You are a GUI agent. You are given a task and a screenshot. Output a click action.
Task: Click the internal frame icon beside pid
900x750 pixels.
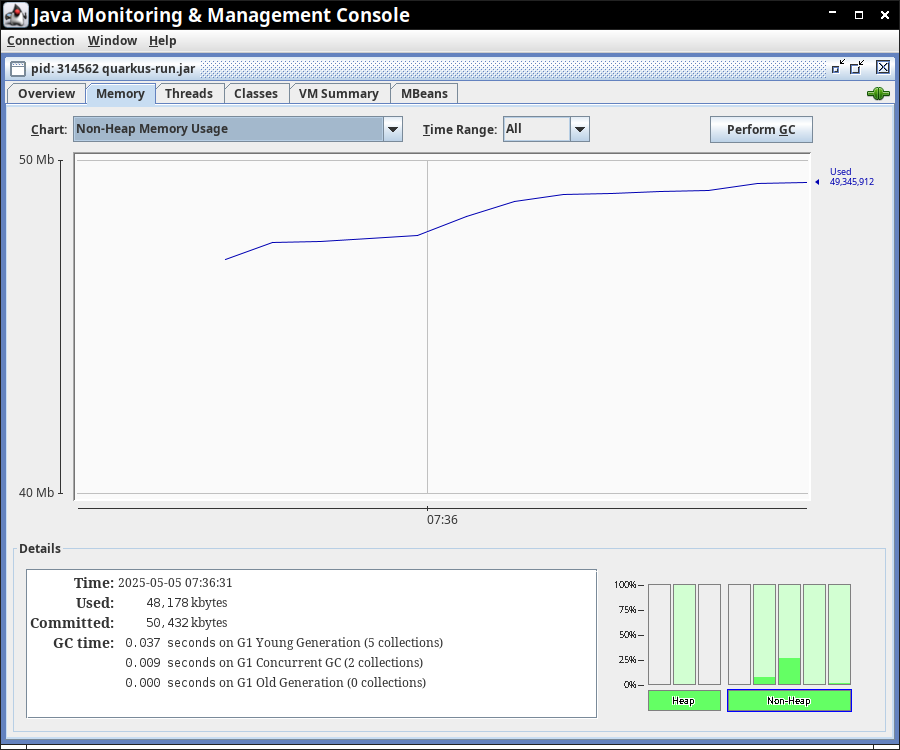(x=18, y=68)
